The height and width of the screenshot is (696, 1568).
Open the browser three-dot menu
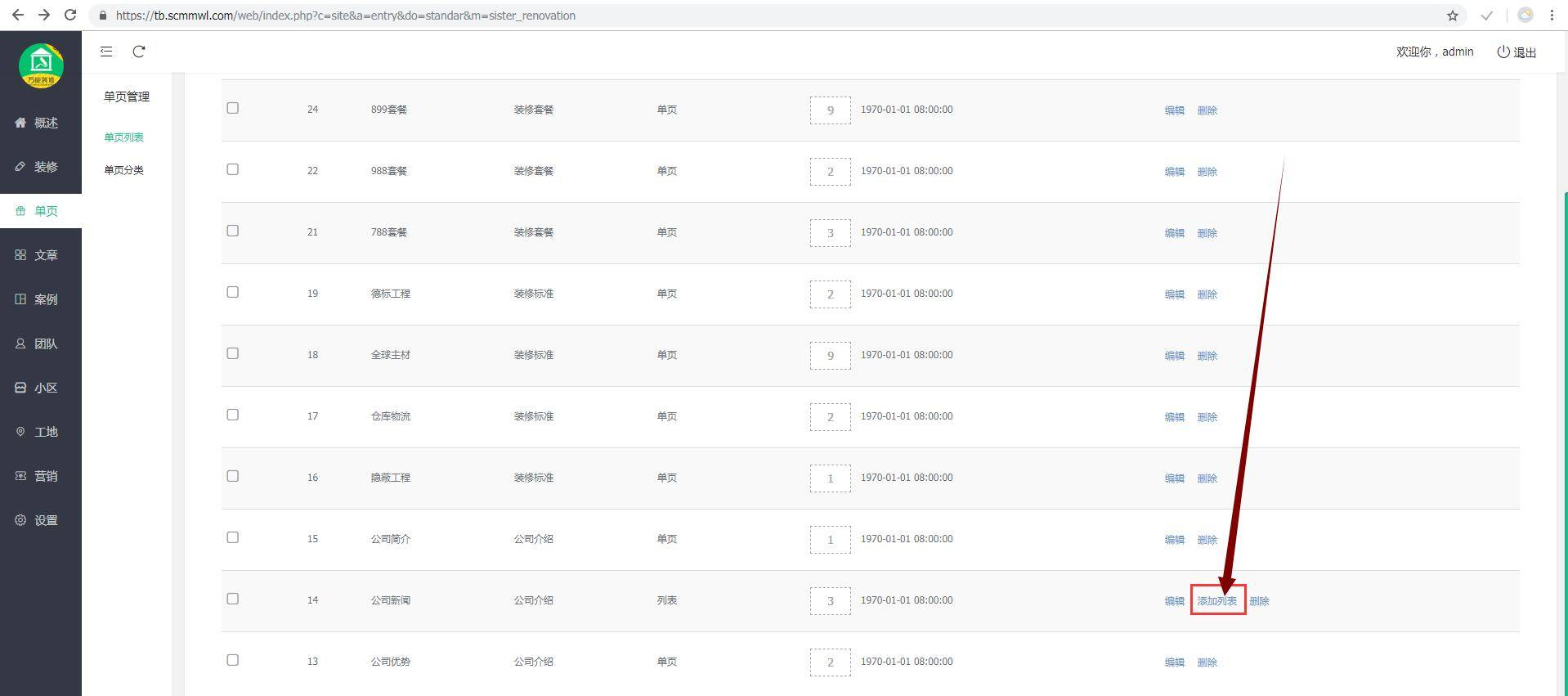1552,15
